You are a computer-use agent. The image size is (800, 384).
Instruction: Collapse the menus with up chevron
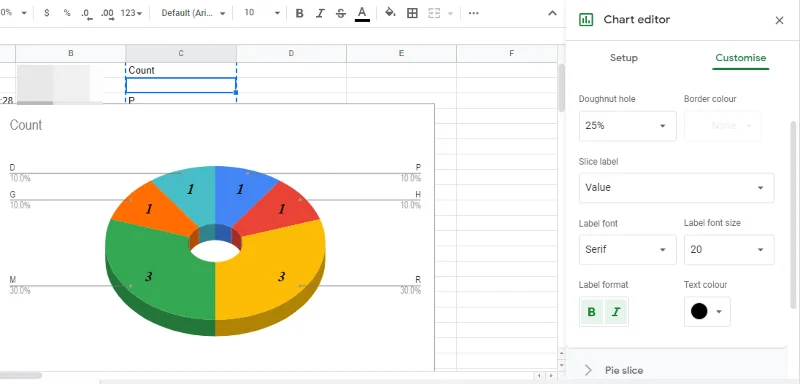(x=552, y=13)
